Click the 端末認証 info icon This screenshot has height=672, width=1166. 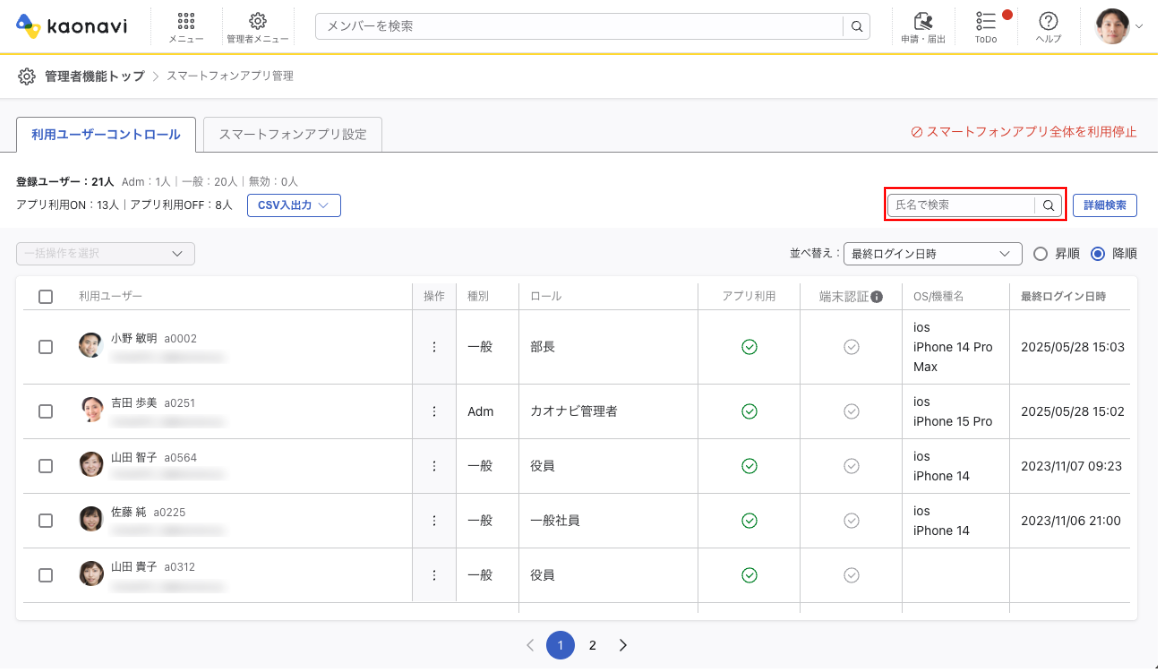[x=876, y=297]
